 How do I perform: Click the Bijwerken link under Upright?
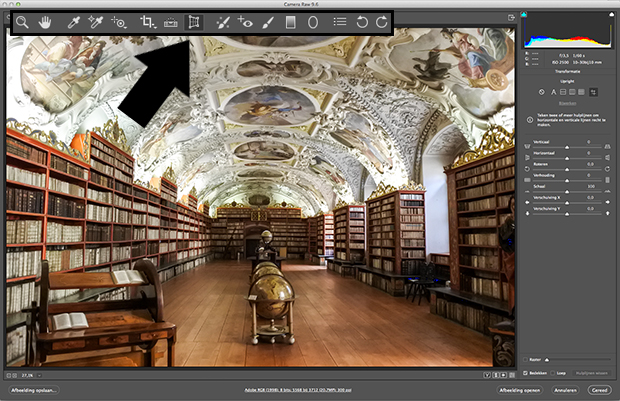click(x=567, y=103)
